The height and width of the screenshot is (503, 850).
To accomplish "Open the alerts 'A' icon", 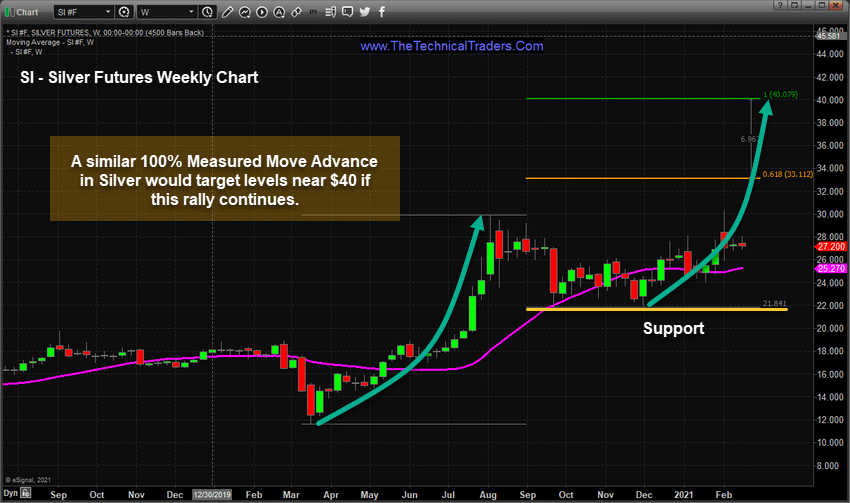I will click(279, 12).
